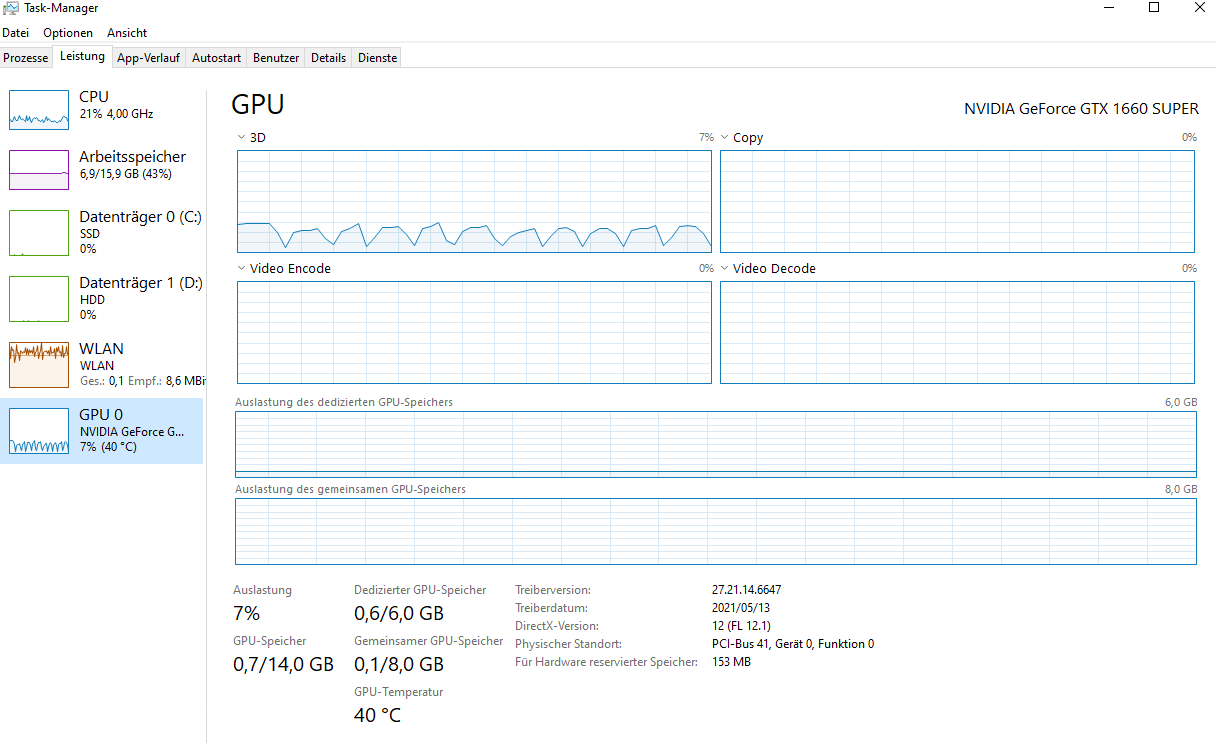Open the Video Decode engine dropdown

[x=725, y=268]
